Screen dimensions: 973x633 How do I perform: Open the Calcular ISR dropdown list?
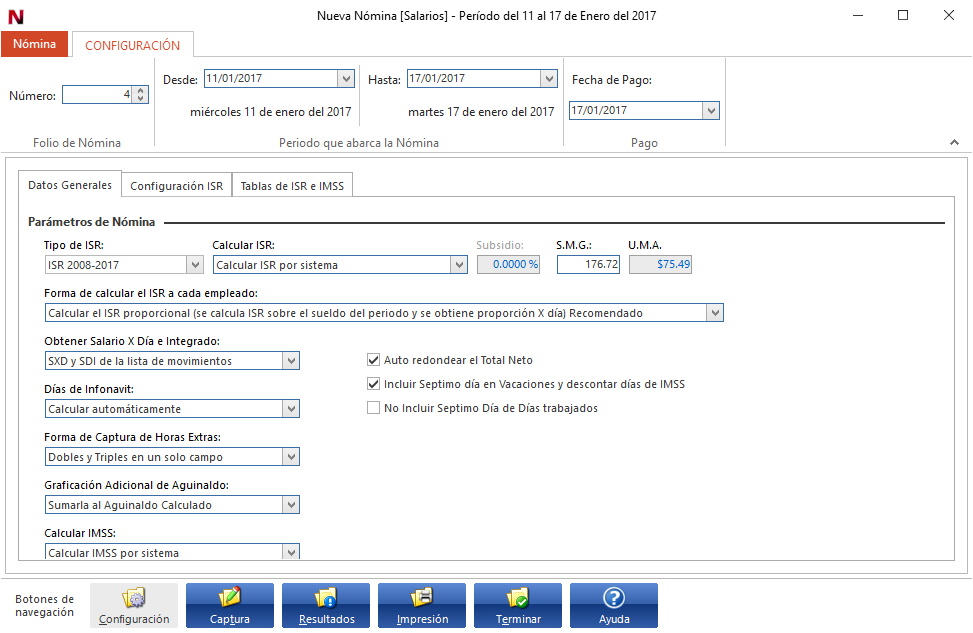[459, 265]
